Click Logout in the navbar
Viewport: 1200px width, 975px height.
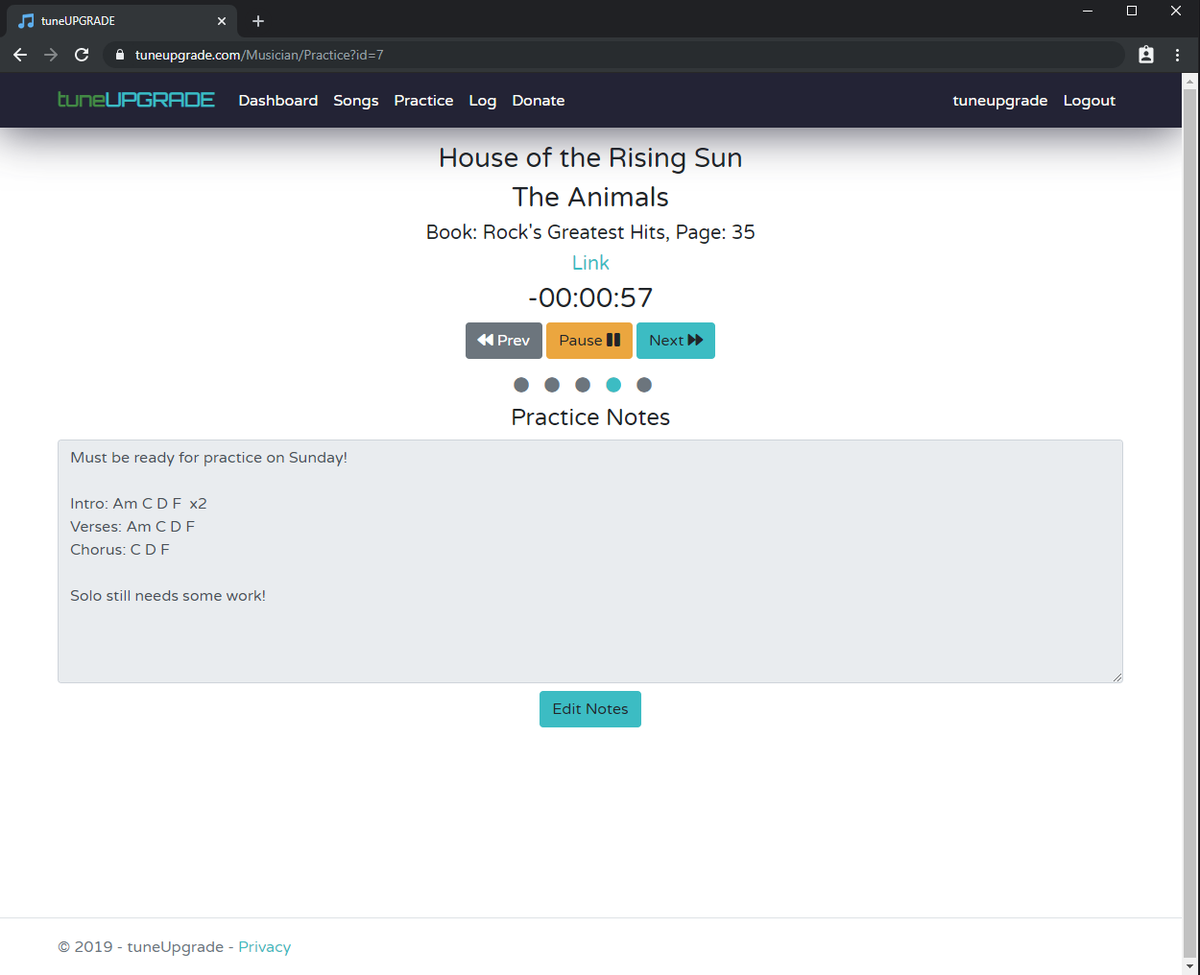pos(1089,101)
